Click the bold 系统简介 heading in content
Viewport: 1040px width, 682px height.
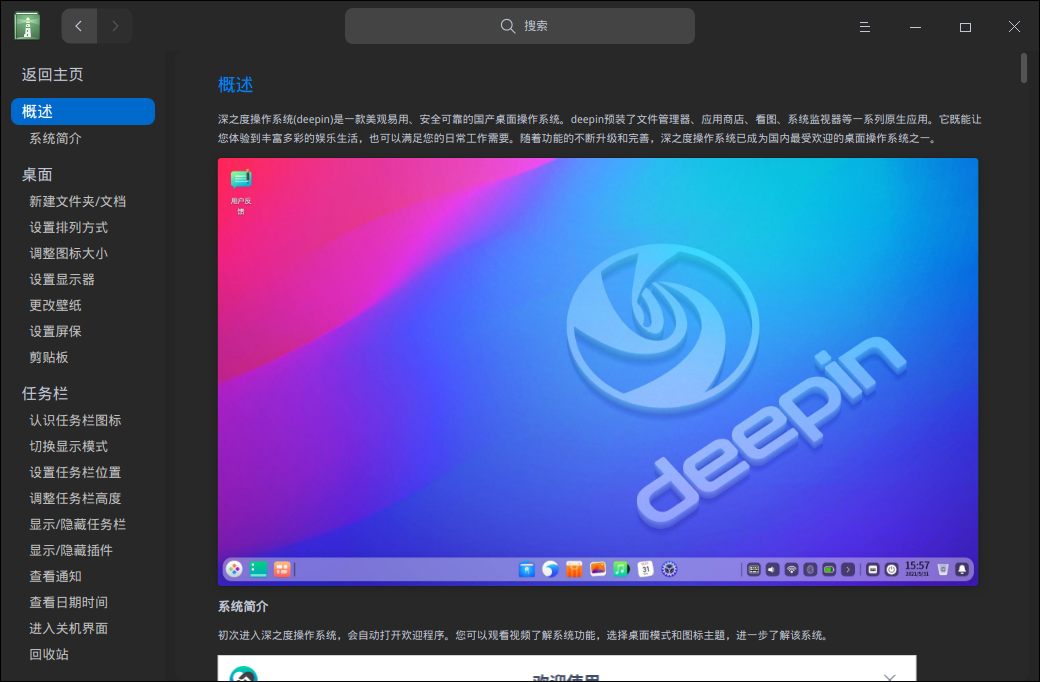243,606
